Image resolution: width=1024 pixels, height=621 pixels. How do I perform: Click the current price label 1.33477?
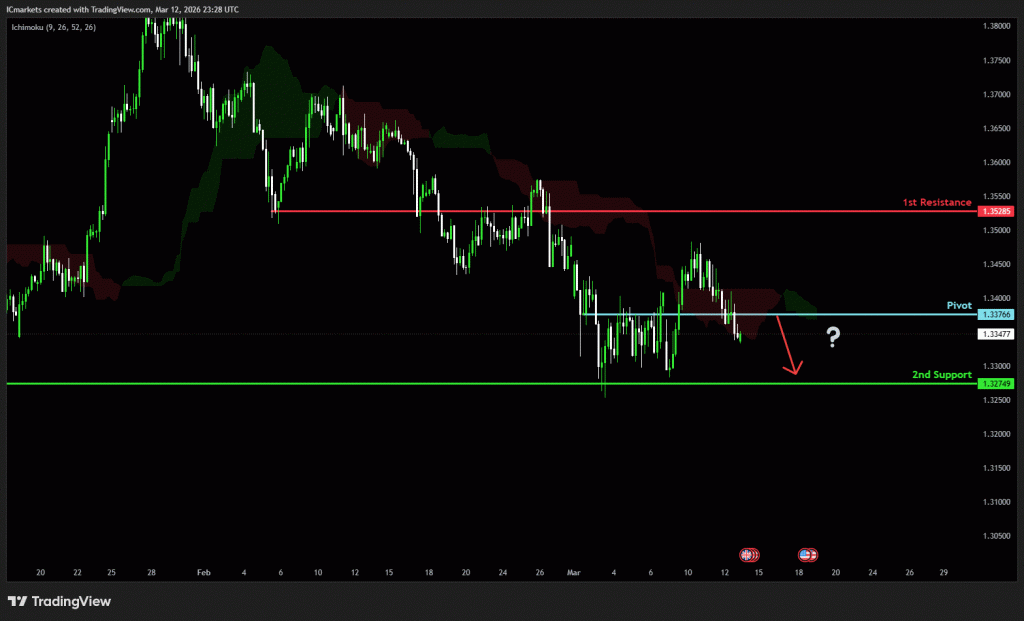tap(997, 334)
